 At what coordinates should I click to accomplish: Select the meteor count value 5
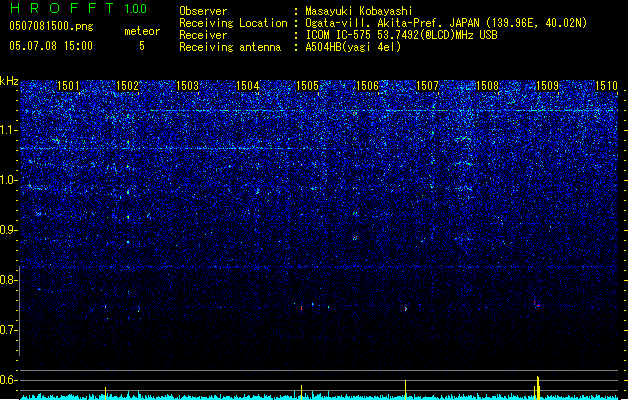click(142, 46)
